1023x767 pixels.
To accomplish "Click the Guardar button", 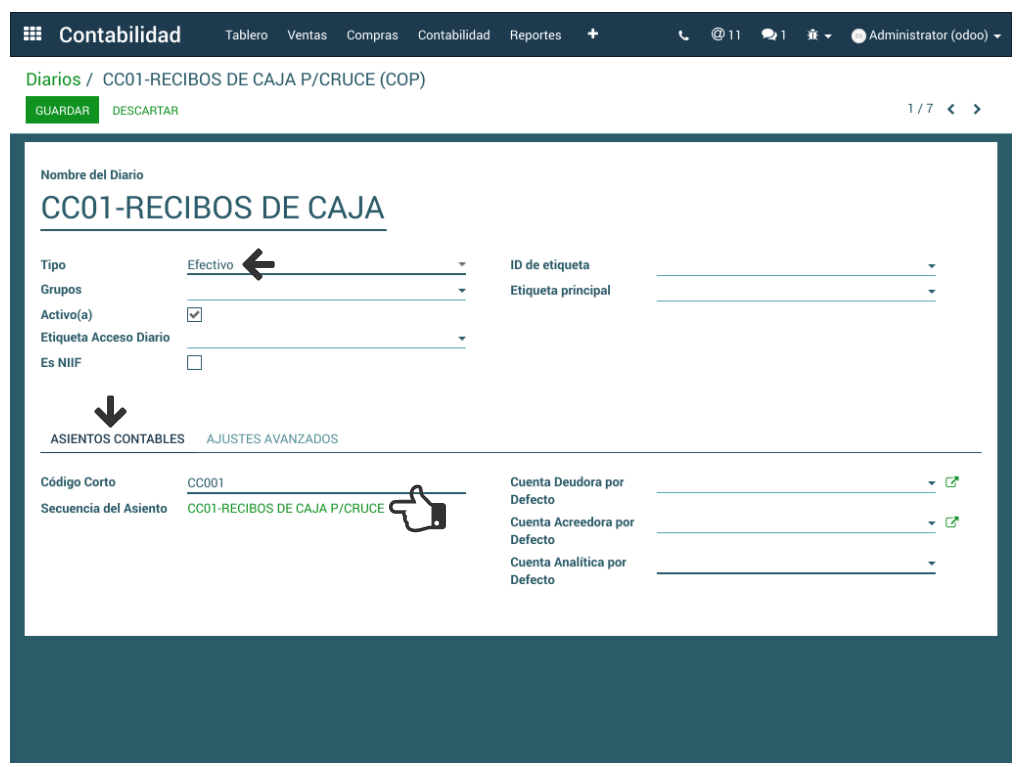I will coord(62,110).
